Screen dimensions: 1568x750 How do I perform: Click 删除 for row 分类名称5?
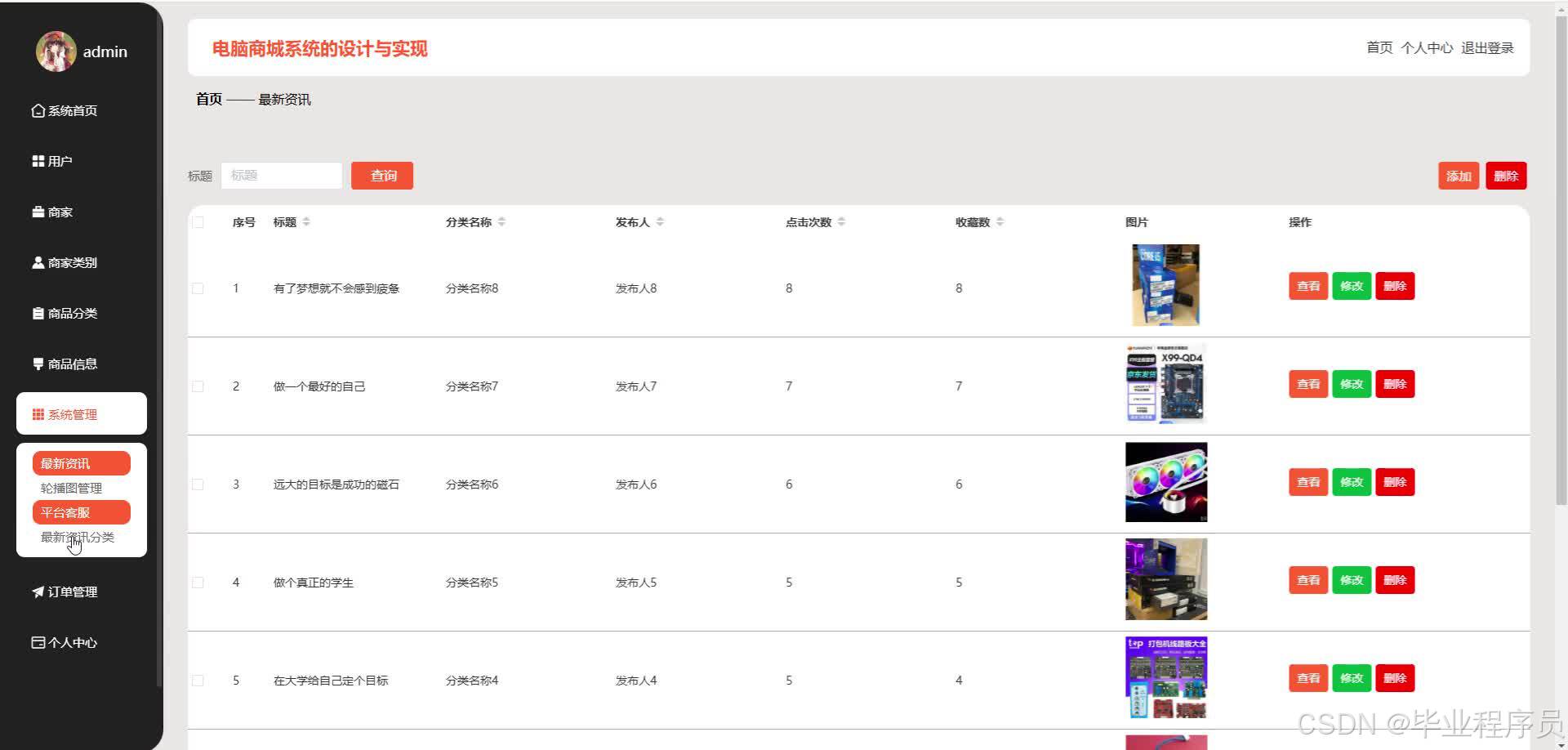pos(1395,580)
